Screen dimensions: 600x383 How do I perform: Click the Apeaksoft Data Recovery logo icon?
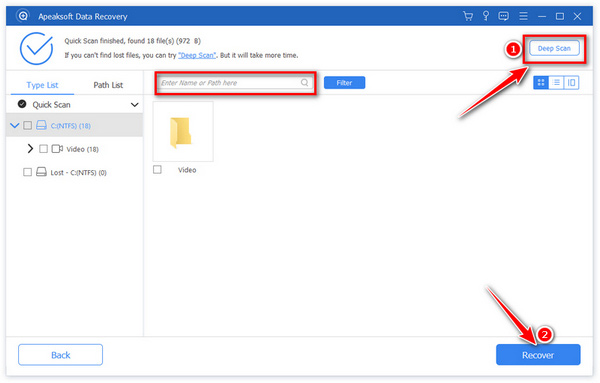[23, 16]
